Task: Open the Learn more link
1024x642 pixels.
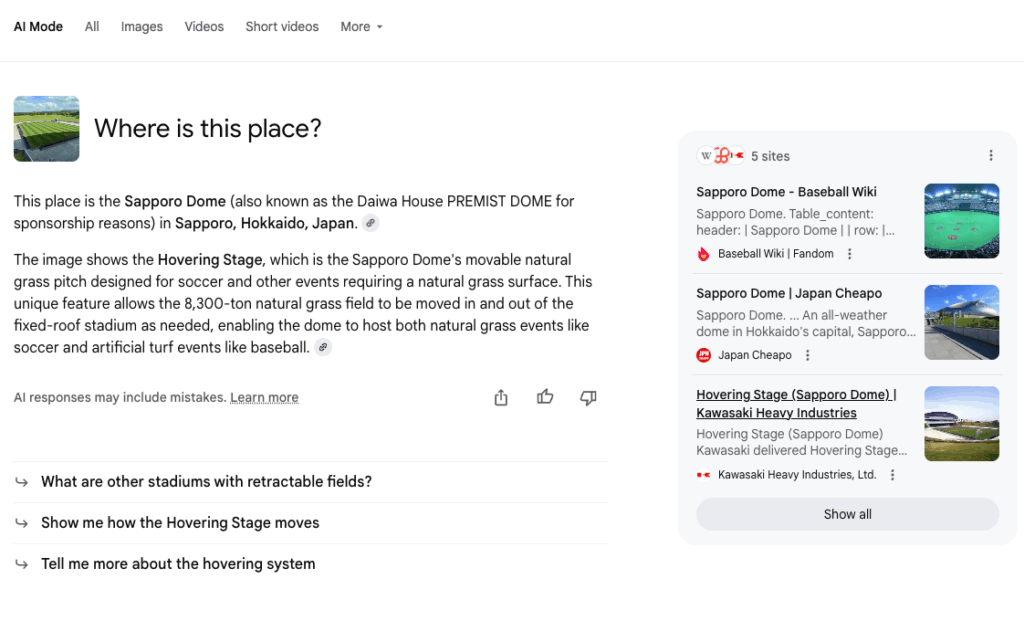Action: point(264,398)
